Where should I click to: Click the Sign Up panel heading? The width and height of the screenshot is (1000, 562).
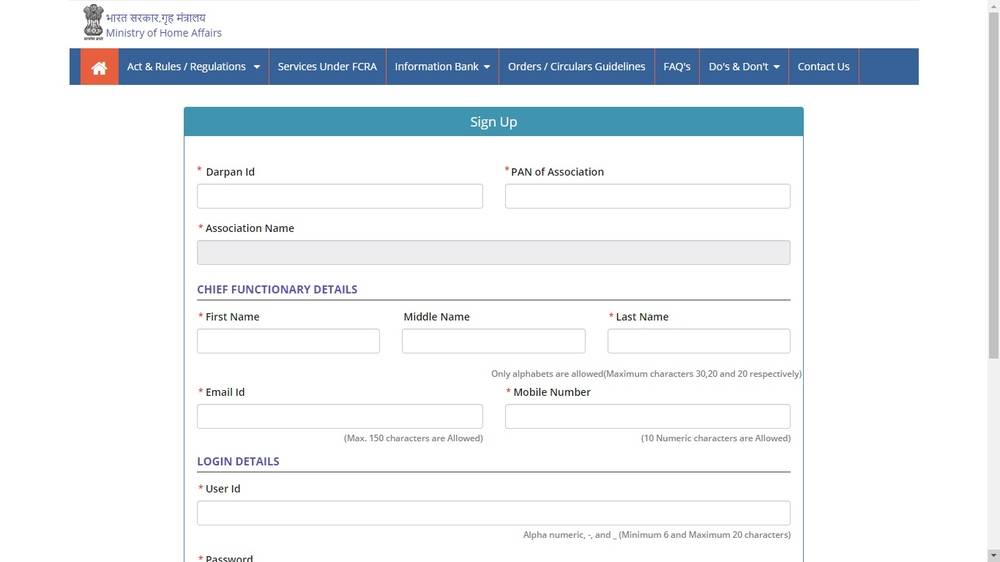click(x=494, y=122)
